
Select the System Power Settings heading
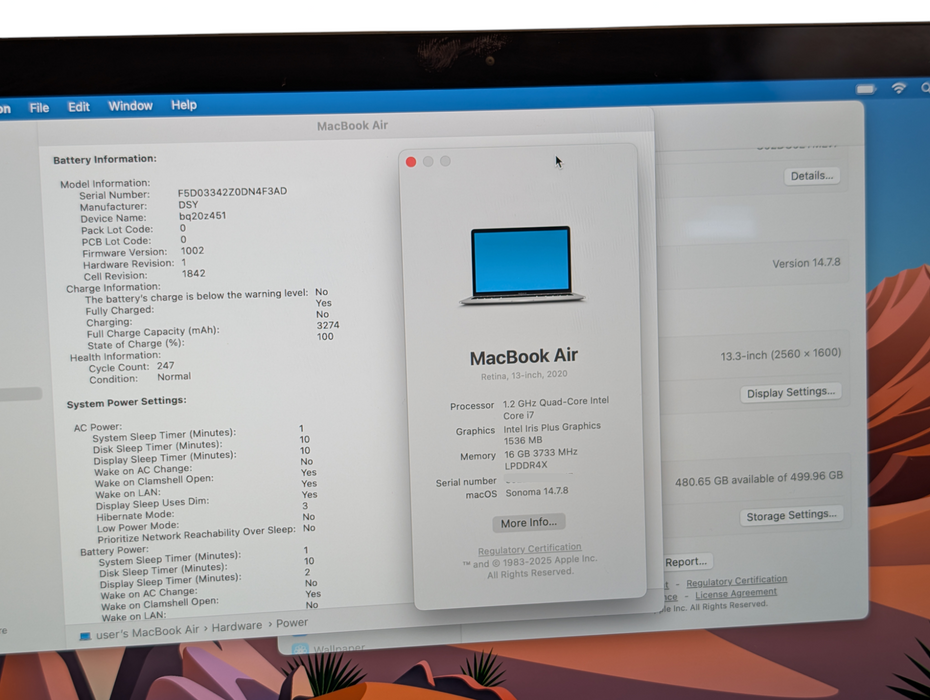126,403
